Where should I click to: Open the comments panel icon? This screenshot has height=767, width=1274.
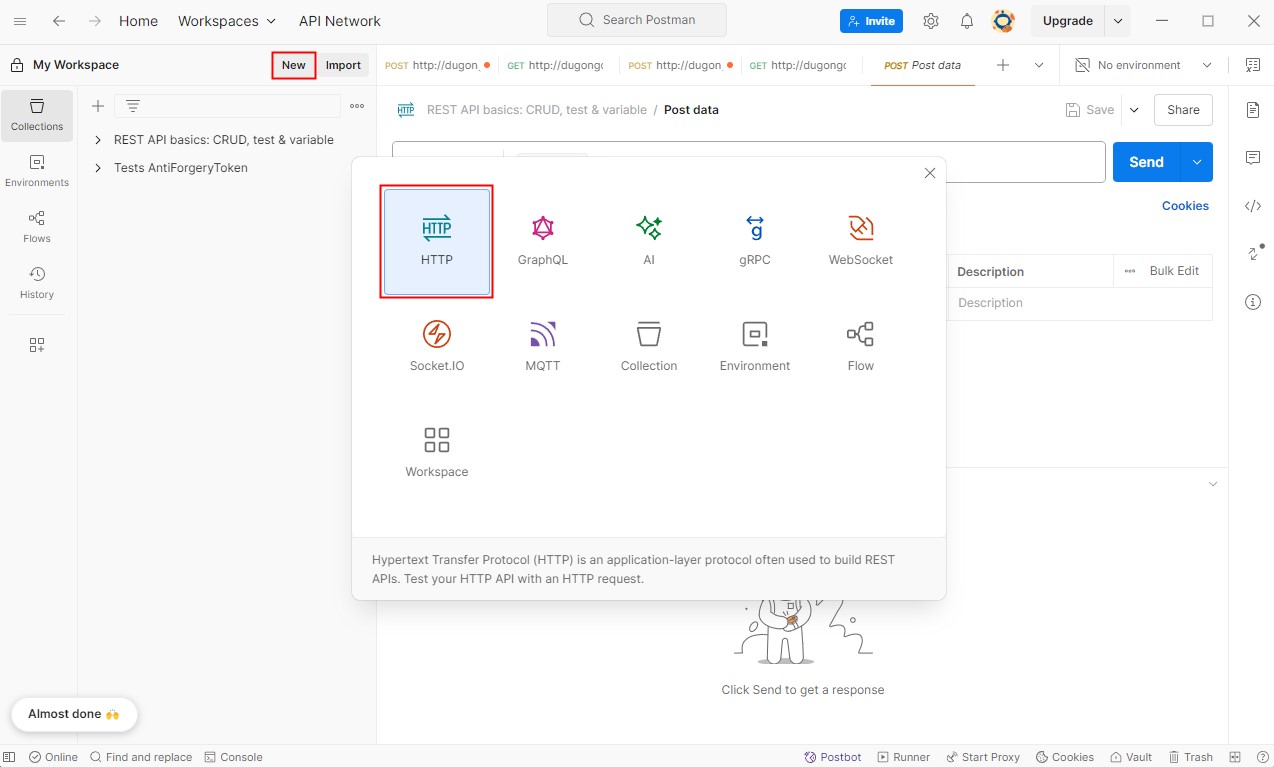click(1253, 158)
